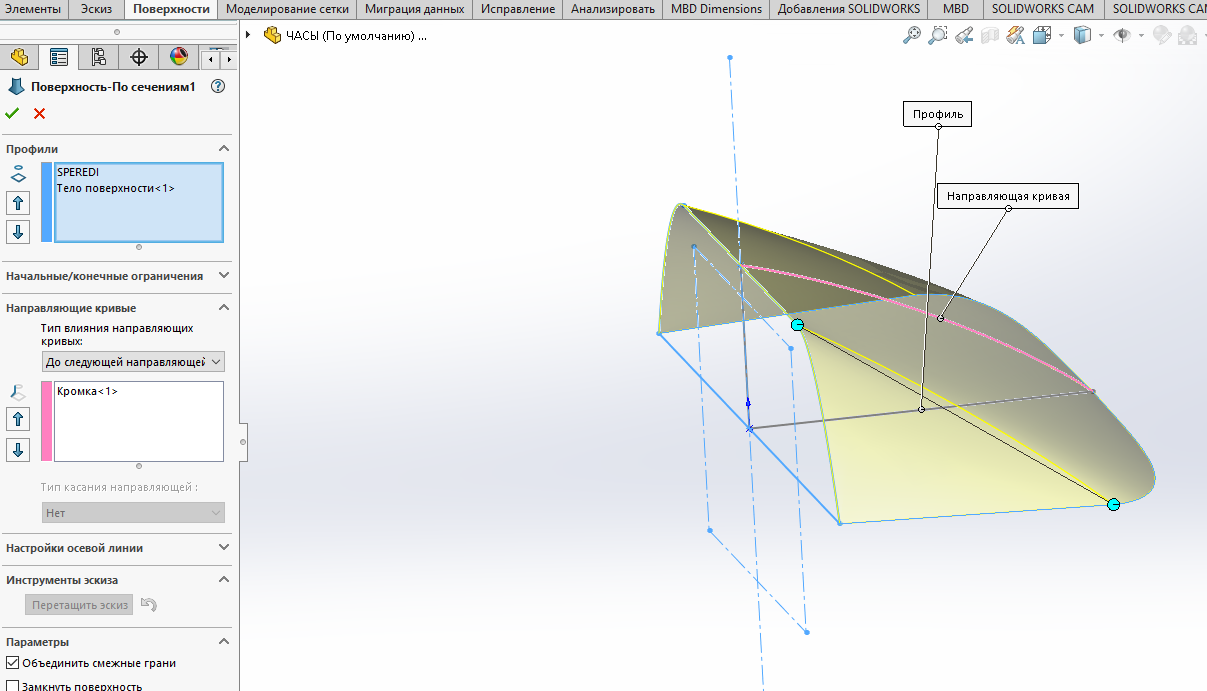Move selected profile up in the list
This screenshot has width=1207, height=691.
point(18,203)
